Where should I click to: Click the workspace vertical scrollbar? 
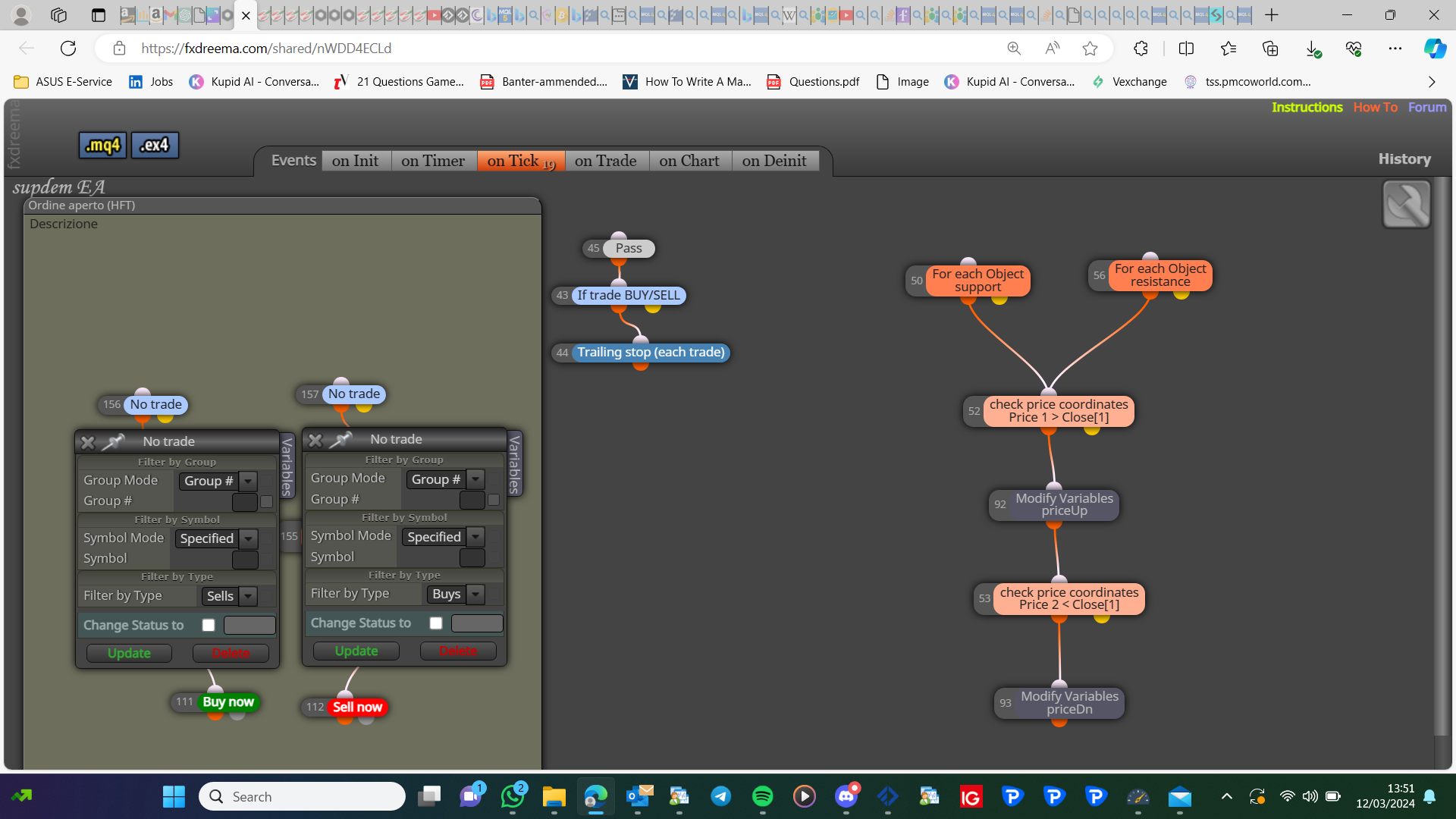pyautogui.click(x=1442, y=457)
